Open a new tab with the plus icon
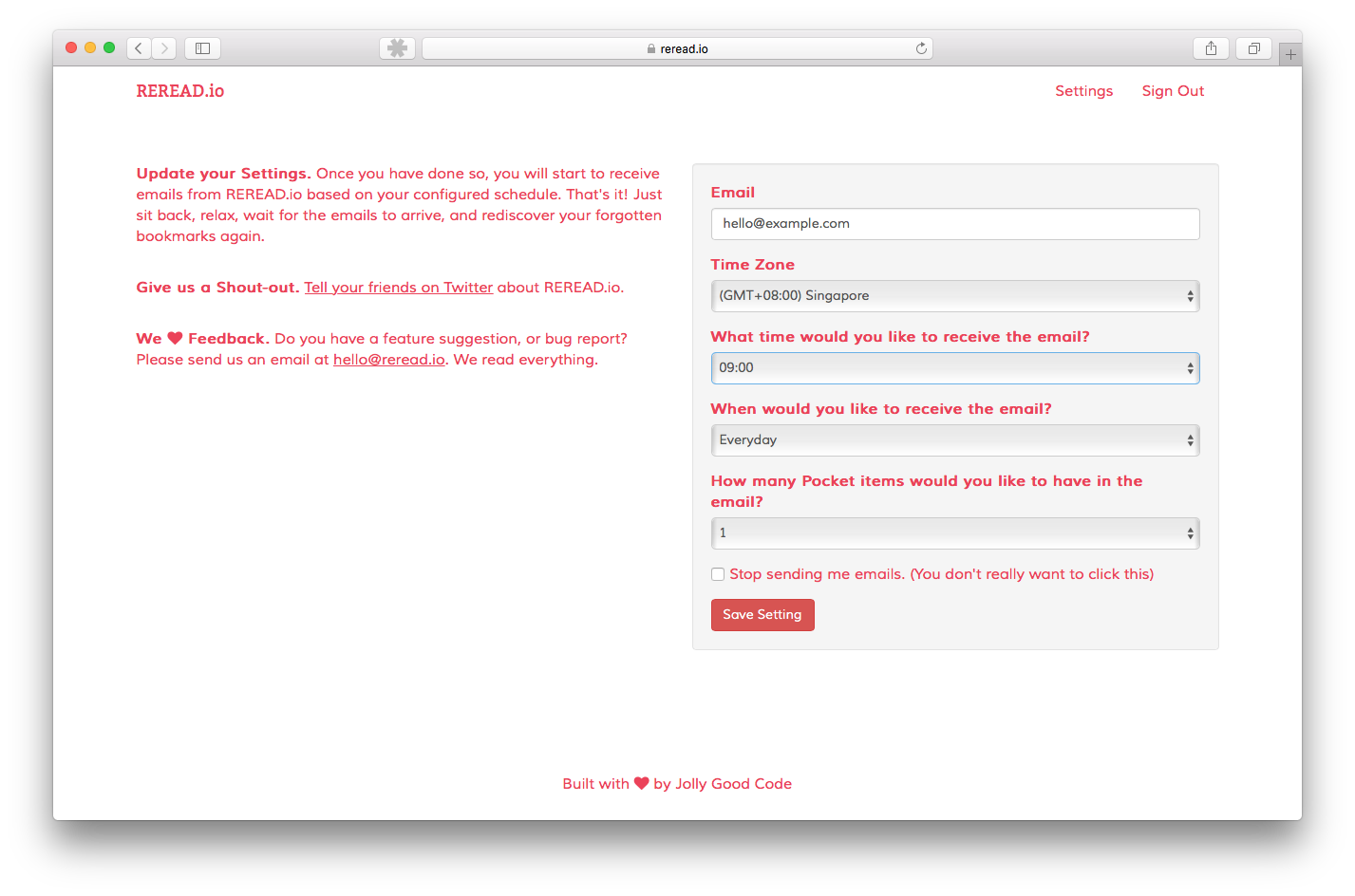This screenshot has width=1355, height=896. (1289, 53)
